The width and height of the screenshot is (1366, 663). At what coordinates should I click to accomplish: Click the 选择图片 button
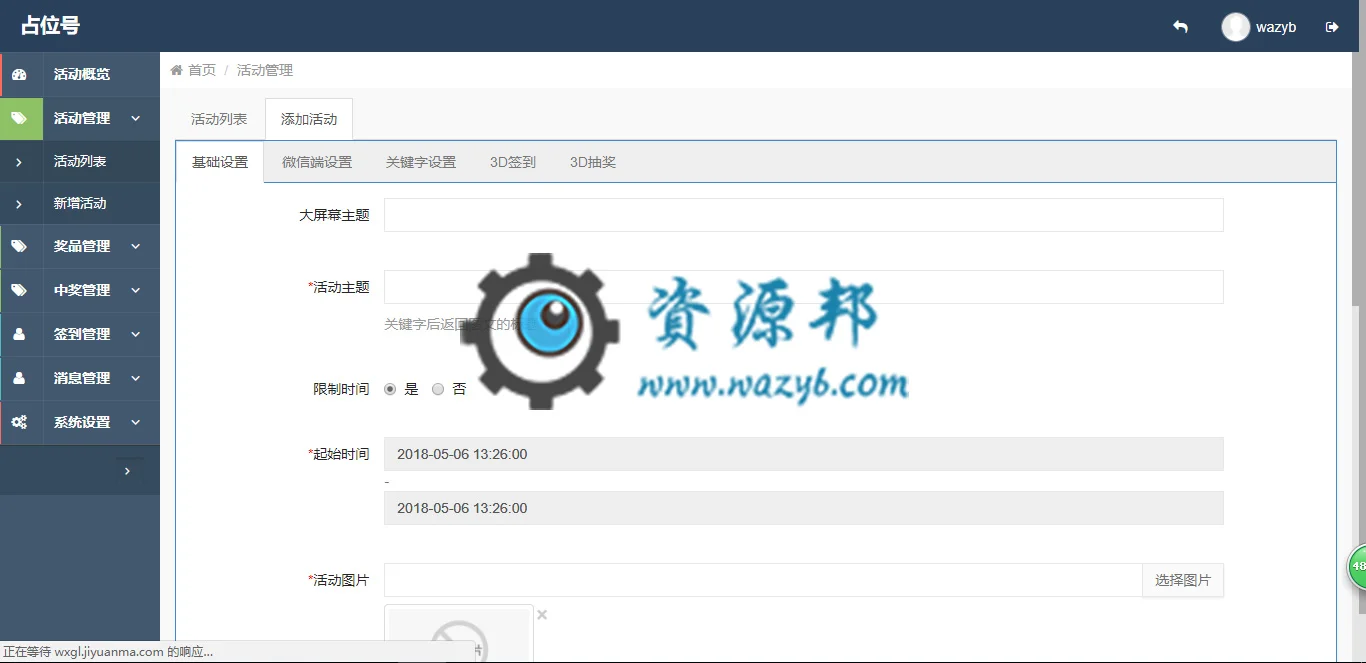coord(1183,580)
